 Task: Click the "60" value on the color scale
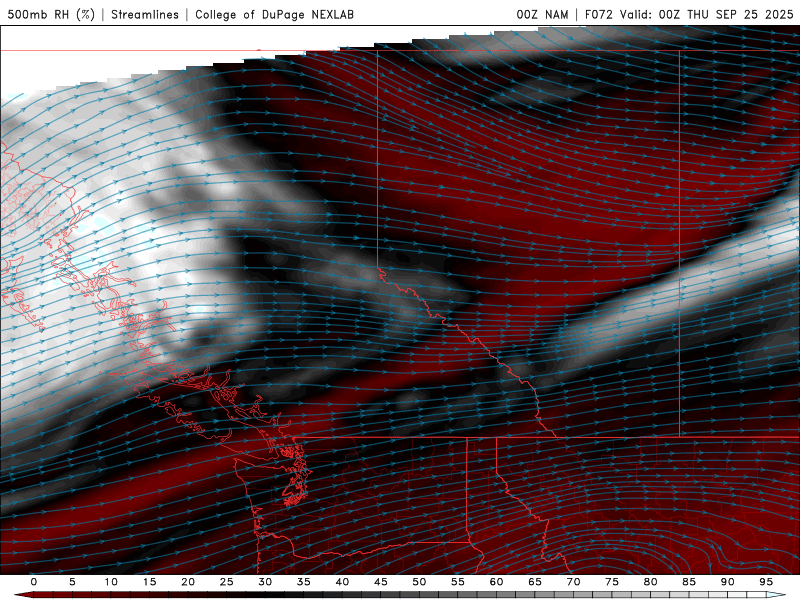pyautogui.click(x=496, y=582)
